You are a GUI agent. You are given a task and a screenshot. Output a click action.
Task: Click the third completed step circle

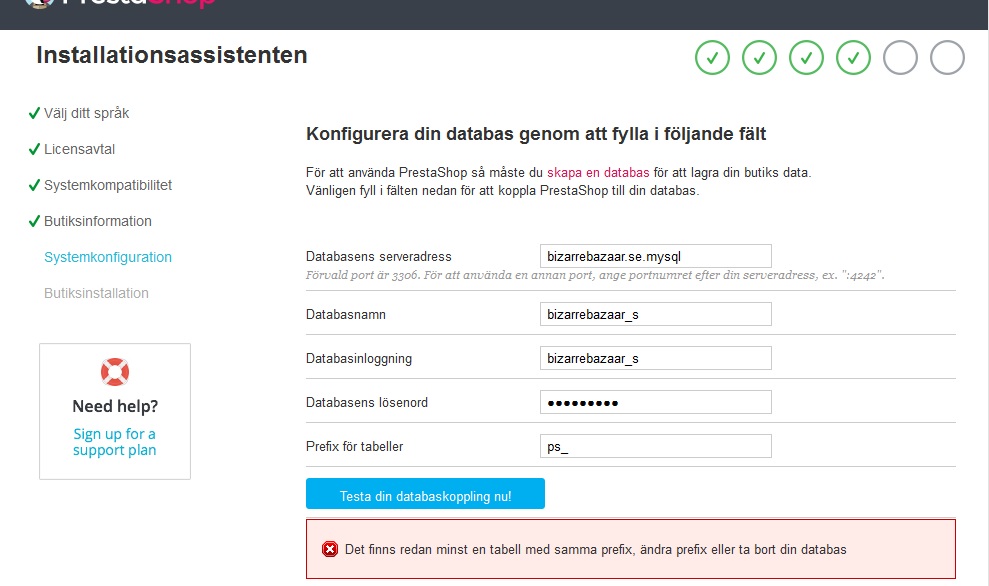tap(806, 57)
